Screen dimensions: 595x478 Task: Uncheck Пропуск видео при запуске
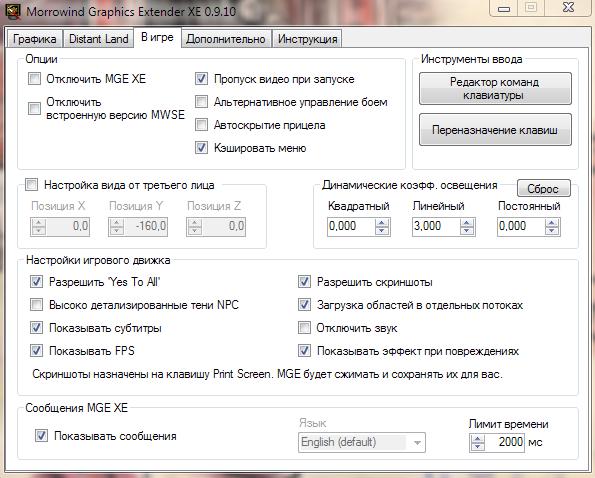[x=201, y=79]
